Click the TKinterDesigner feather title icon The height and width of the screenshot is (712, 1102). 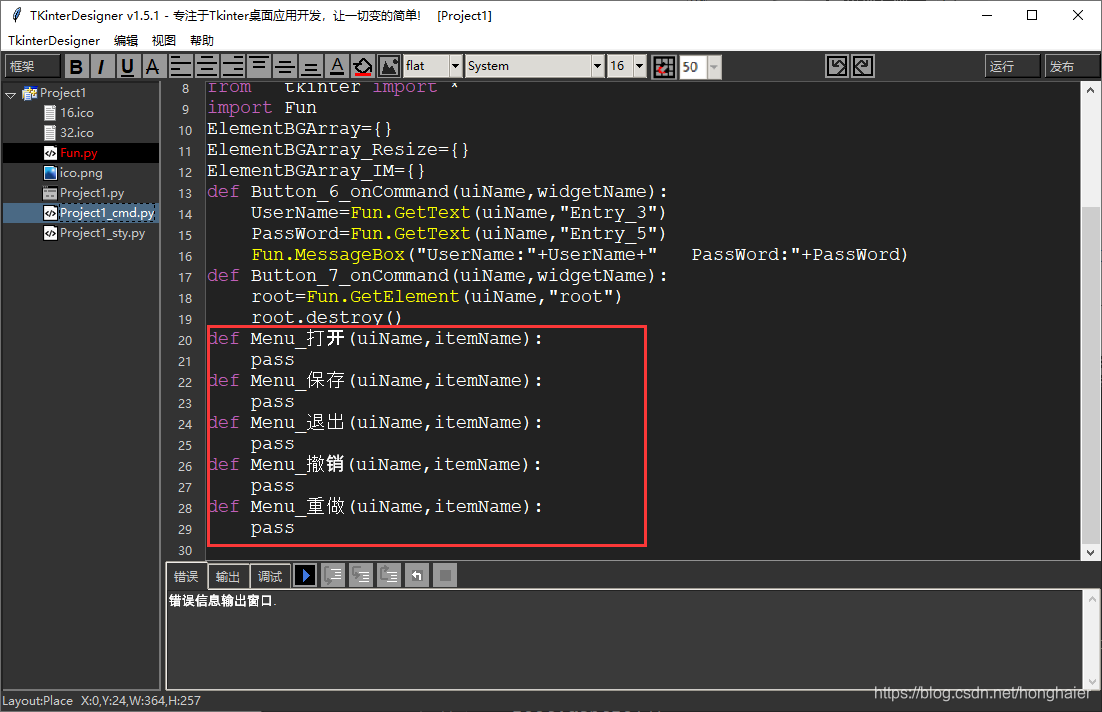pos(17,15)
